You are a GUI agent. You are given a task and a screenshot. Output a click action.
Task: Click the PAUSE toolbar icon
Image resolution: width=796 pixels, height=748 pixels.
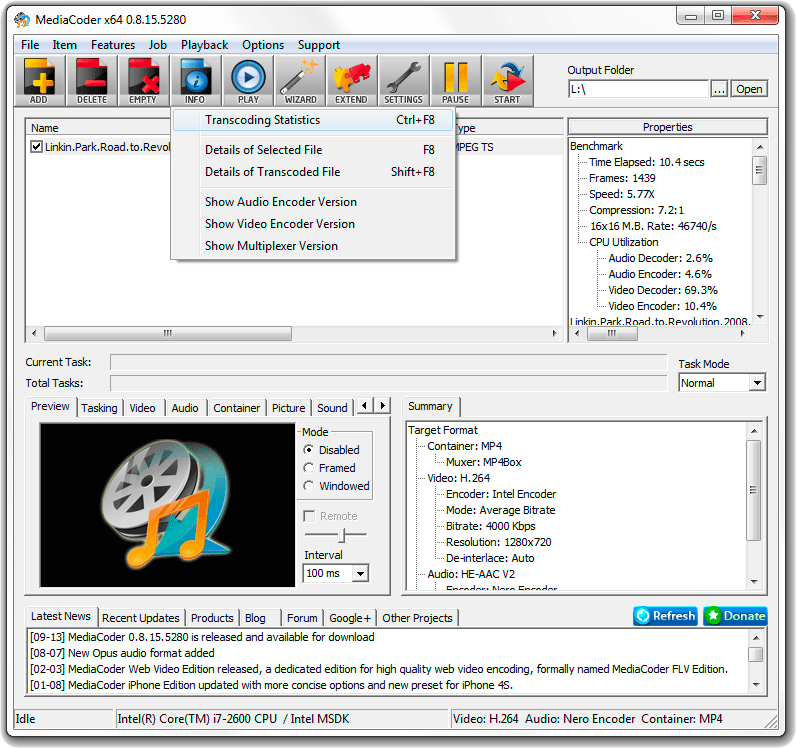(x=455, y=81)
